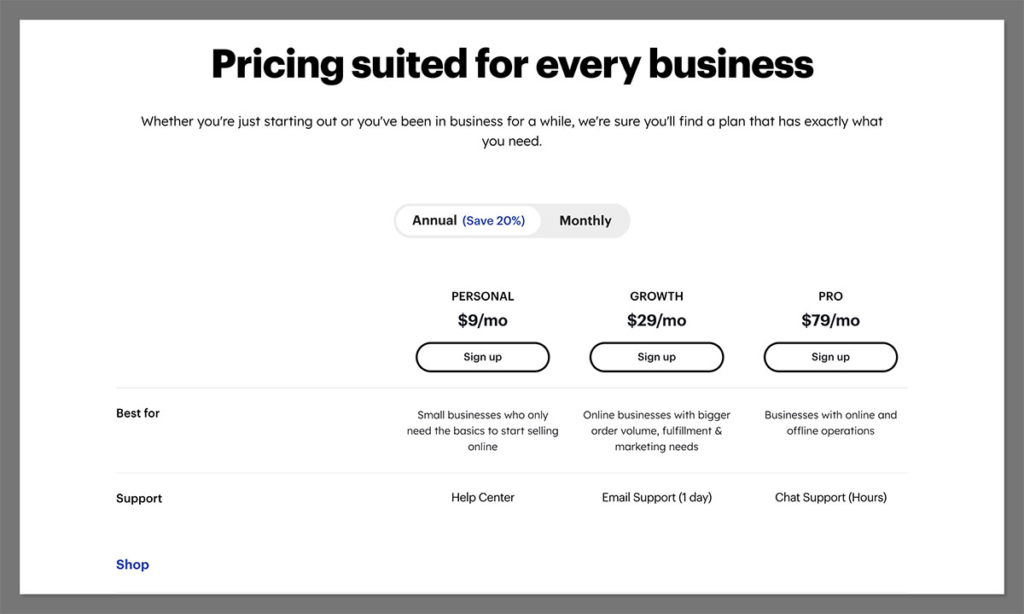Screen dimensions: 1024x614
Task: Select the PERSONAL plan column header
Action: point(482,296)
